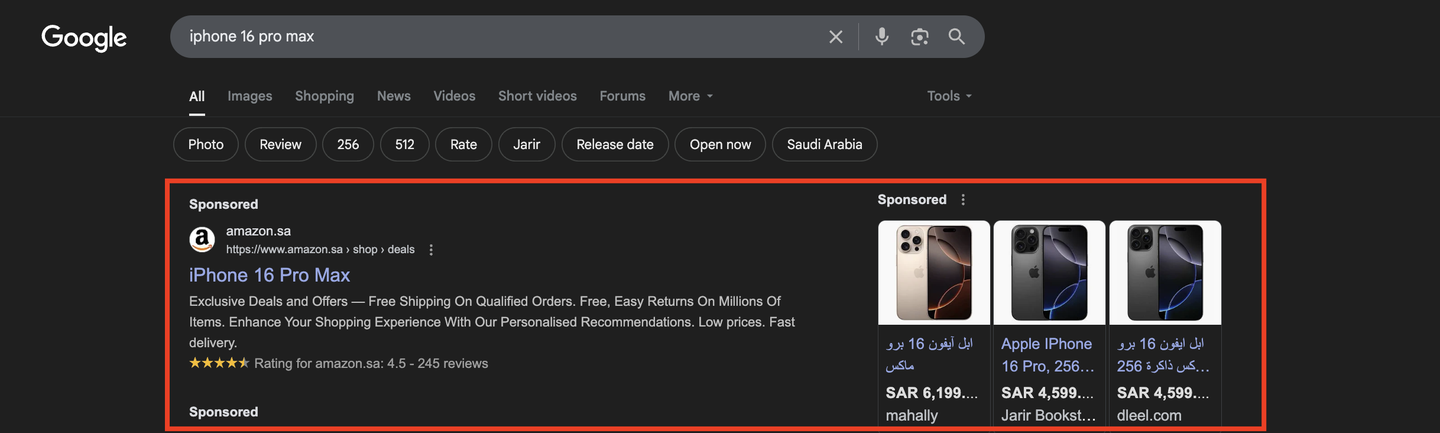Viewport: 1440px width, 433px height.
Task: Click the Amazon favicon in the sponsored result
Action: (x=202, y=240)
